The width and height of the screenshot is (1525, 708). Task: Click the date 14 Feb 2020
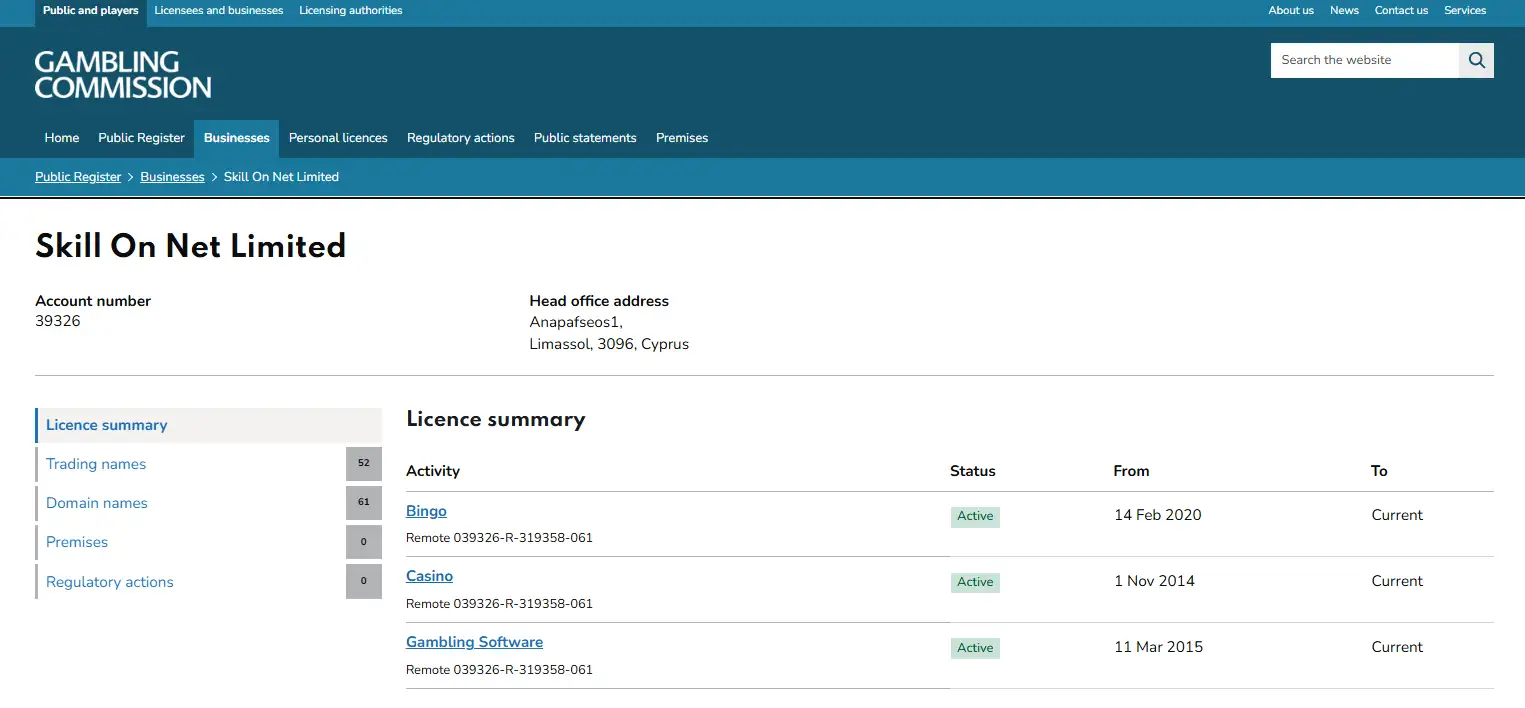1158,515
